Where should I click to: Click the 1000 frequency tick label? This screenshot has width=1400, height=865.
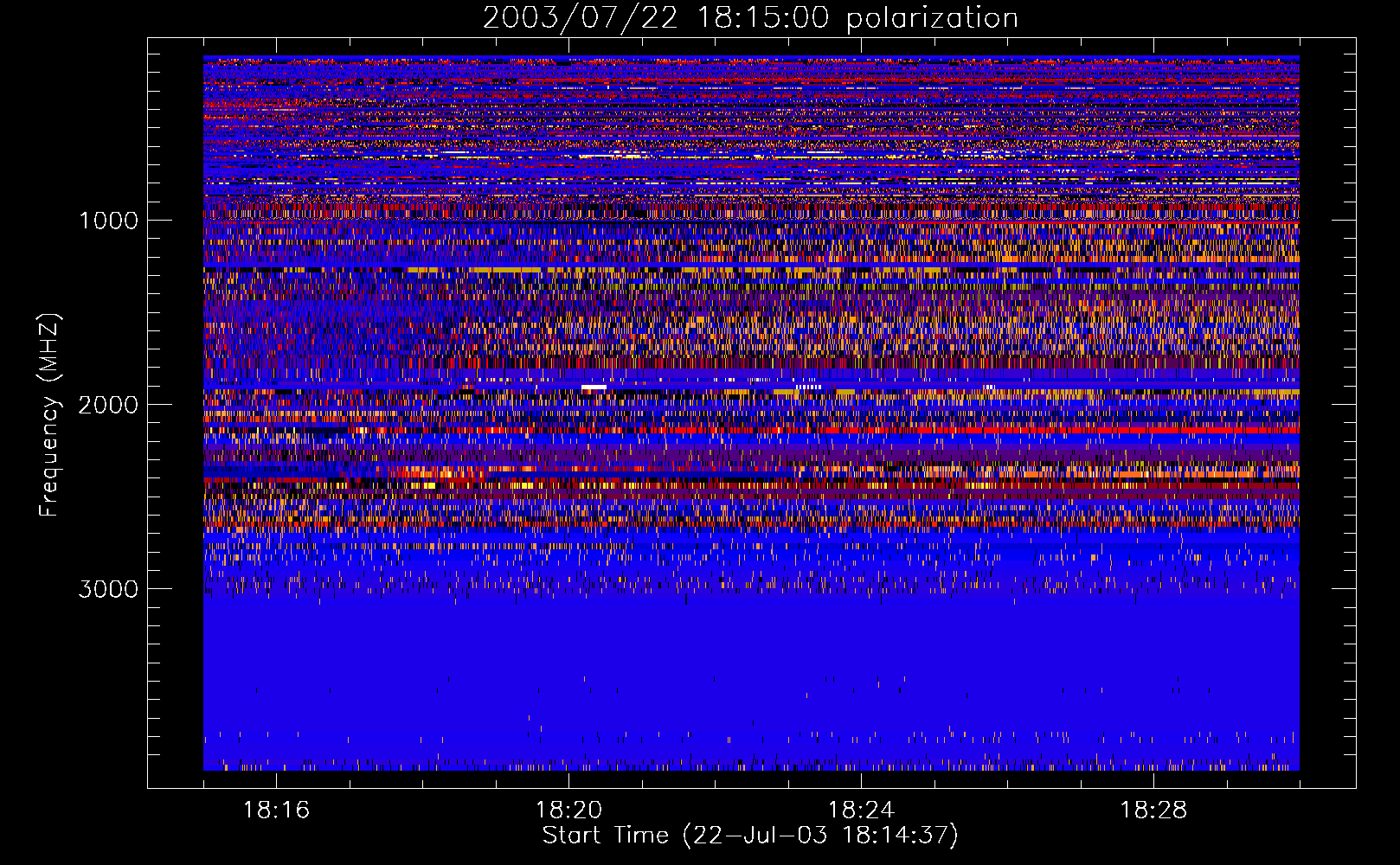(108, 221)
